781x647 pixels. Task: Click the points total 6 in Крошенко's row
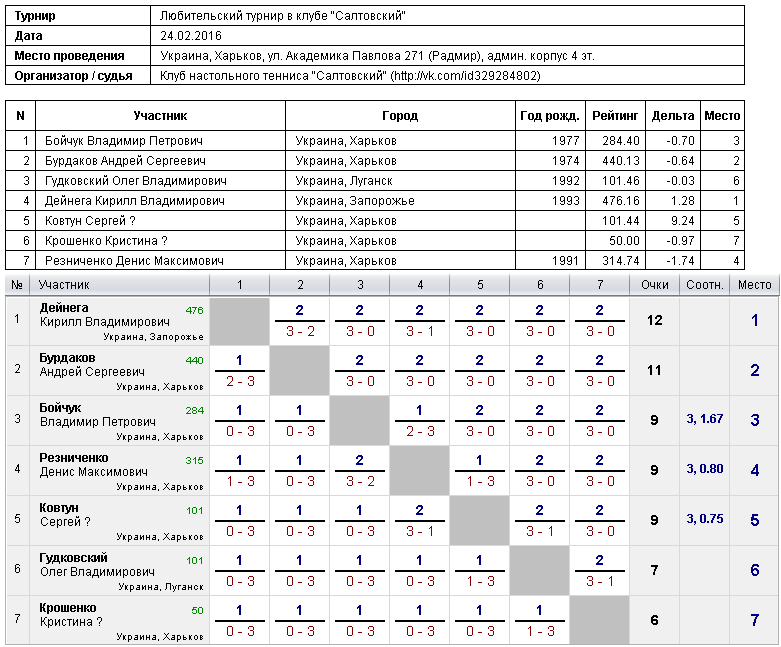tap(654, 620)
